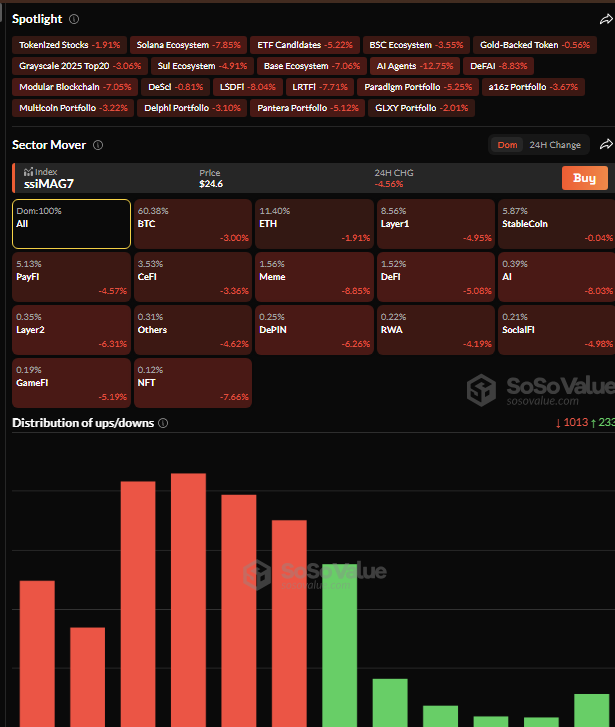Viewport: 615px width, 727px height.
Task: Open LRTFi spotlight tag
Action: pos(320,87)
